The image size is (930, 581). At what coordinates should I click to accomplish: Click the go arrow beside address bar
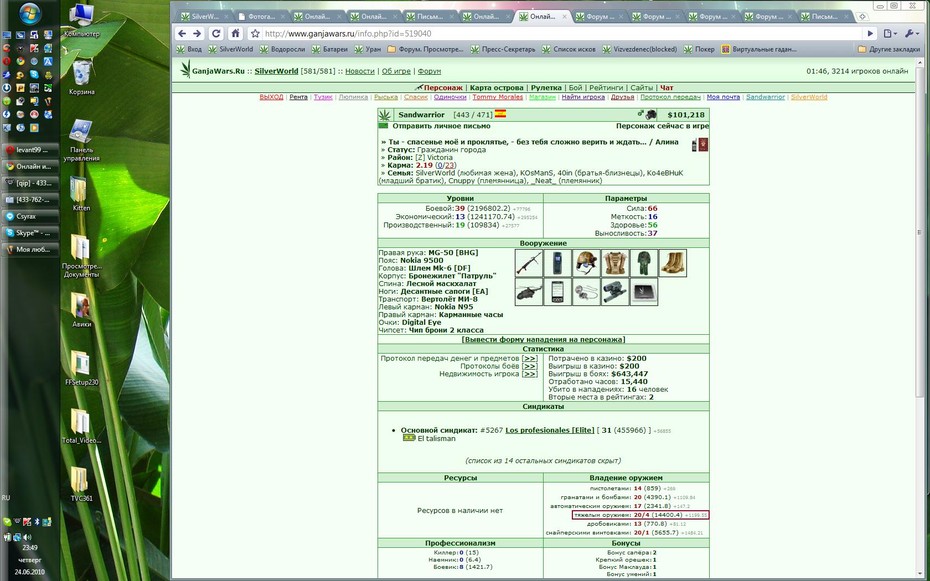click(870, 34)
